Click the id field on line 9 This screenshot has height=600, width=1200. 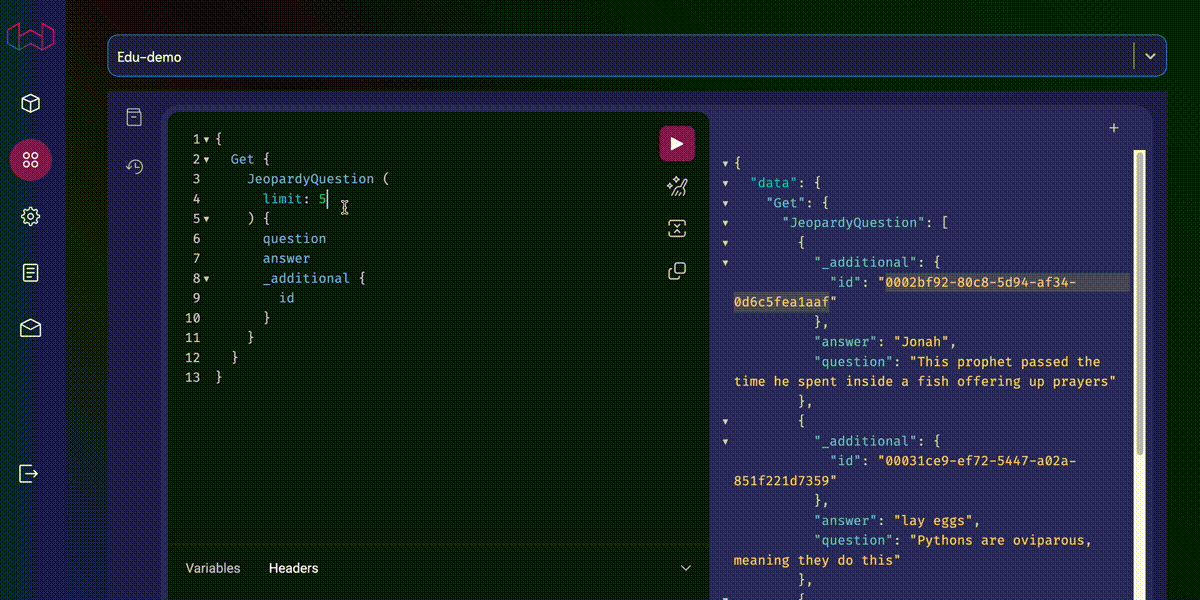click(287, 298)
